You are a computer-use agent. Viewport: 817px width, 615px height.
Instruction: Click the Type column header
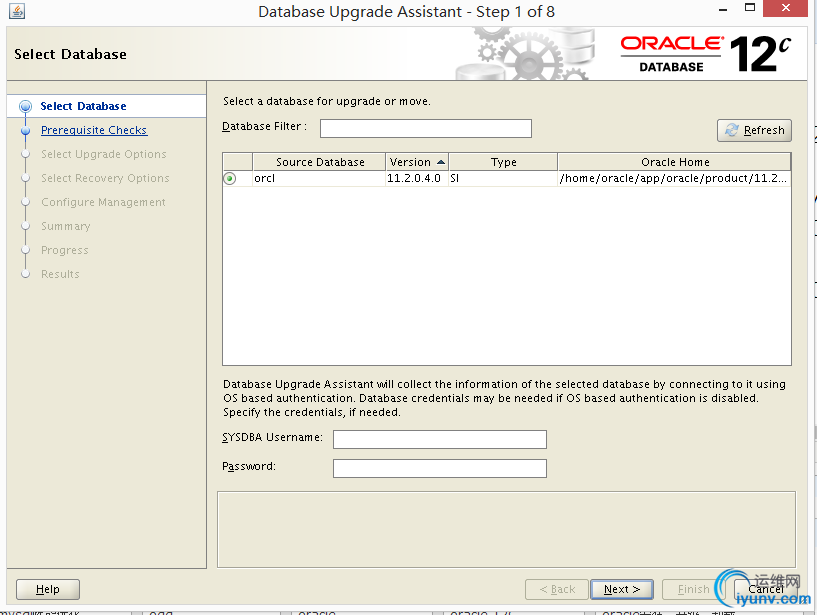pos(503,162)
